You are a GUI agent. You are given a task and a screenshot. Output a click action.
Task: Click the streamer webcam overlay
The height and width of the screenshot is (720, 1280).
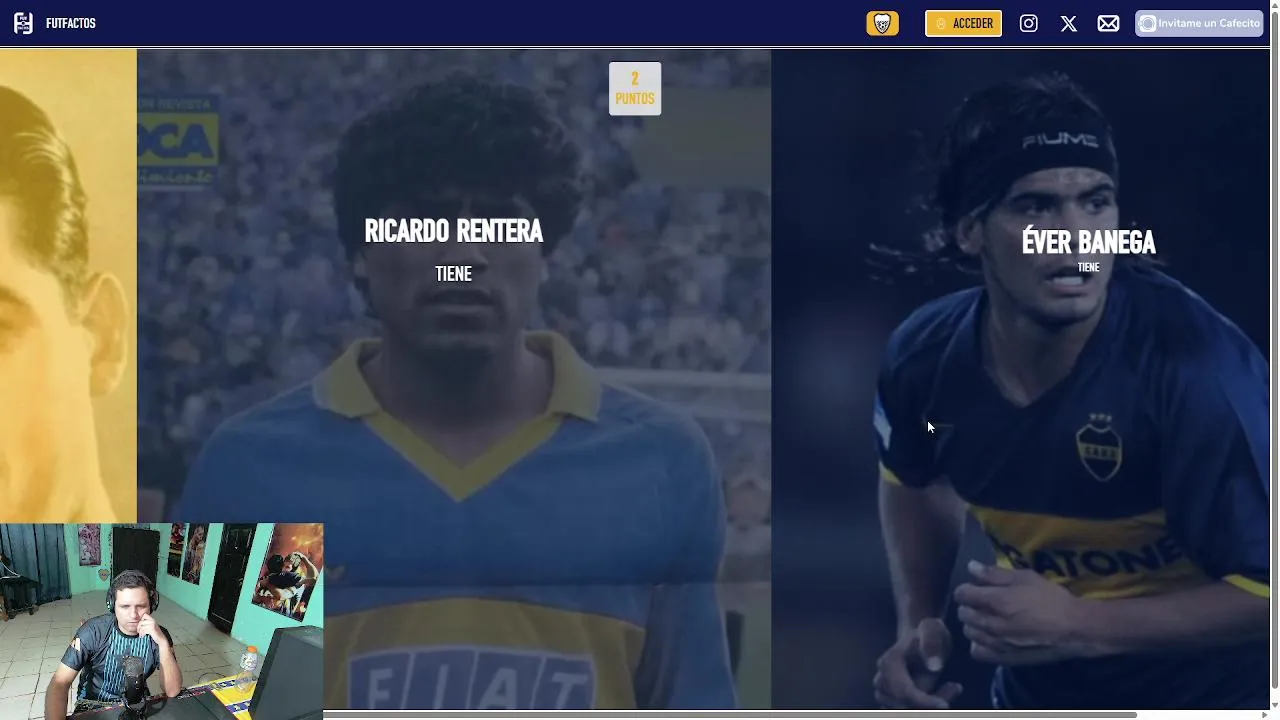pos(161,621)
